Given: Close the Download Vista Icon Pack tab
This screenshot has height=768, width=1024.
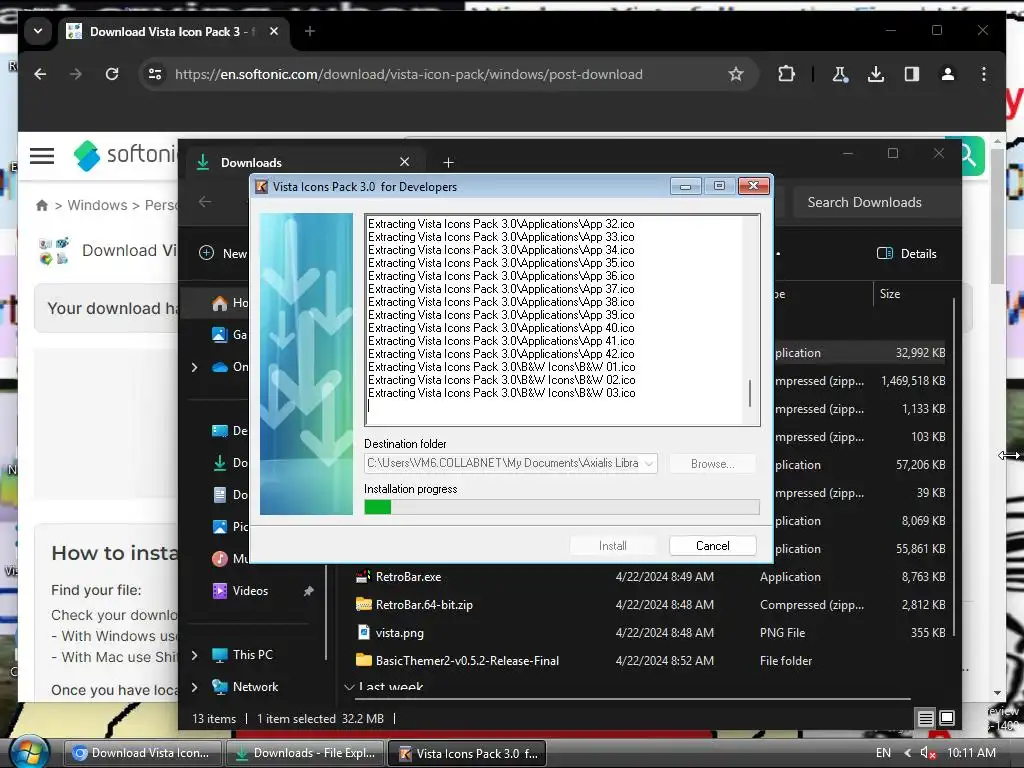Looking at the screenshot, I should (274, 31).
